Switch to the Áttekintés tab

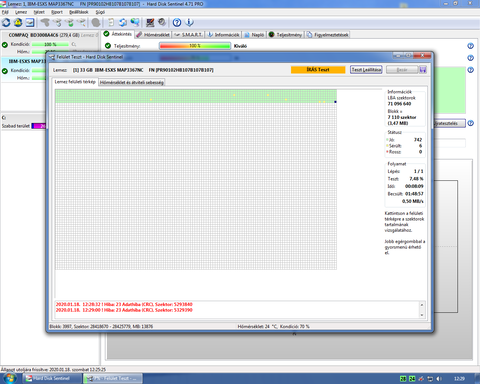(x=118, y=34)
